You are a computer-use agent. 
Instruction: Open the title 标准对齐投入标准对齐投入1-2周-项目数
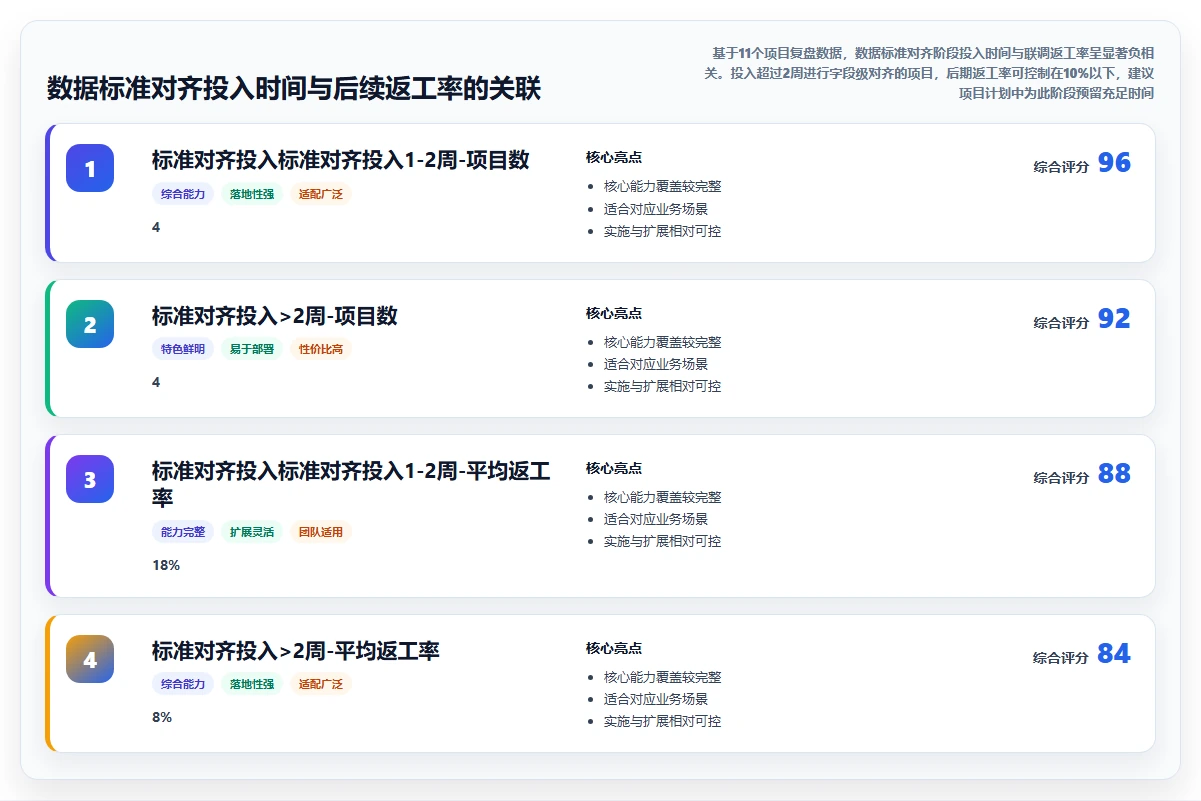[341, 160]
